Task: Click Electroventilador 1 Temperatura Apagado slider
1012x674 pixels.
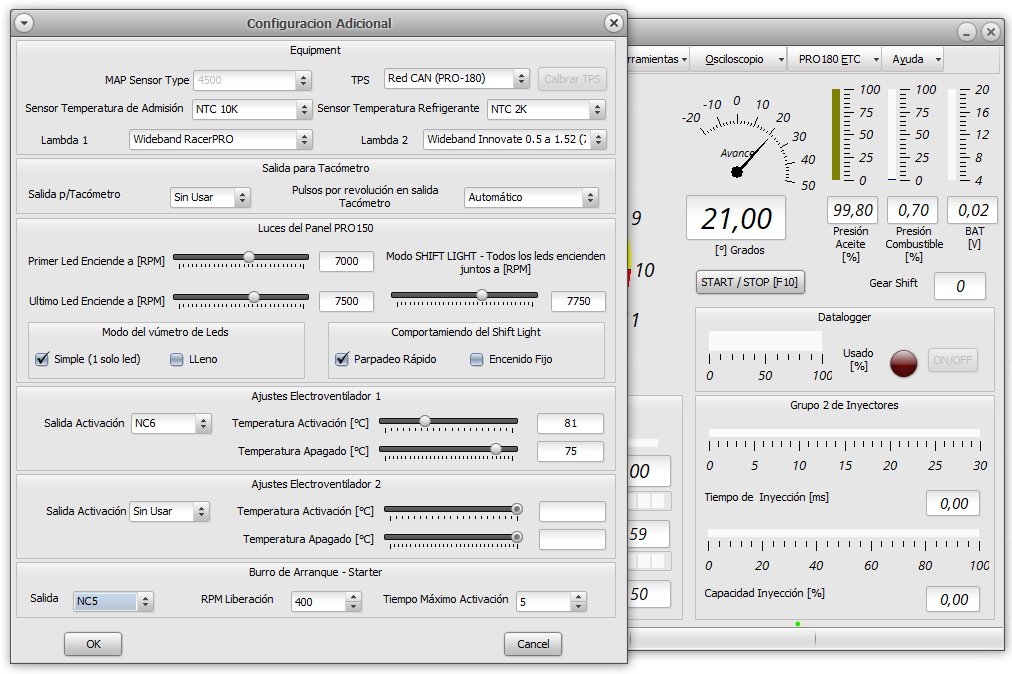Action: click(448, 452)
